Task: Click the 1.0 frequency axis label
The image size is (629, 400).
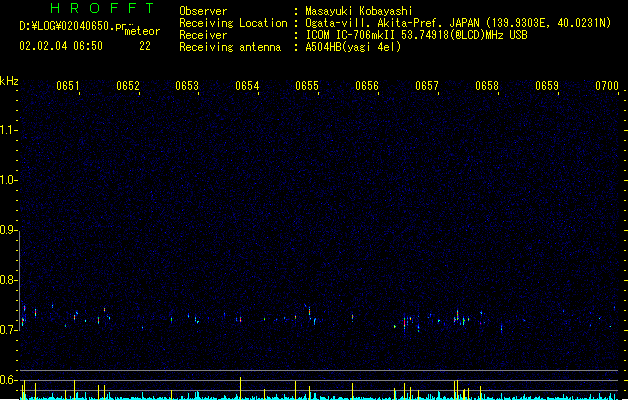Action: (8, 180)
